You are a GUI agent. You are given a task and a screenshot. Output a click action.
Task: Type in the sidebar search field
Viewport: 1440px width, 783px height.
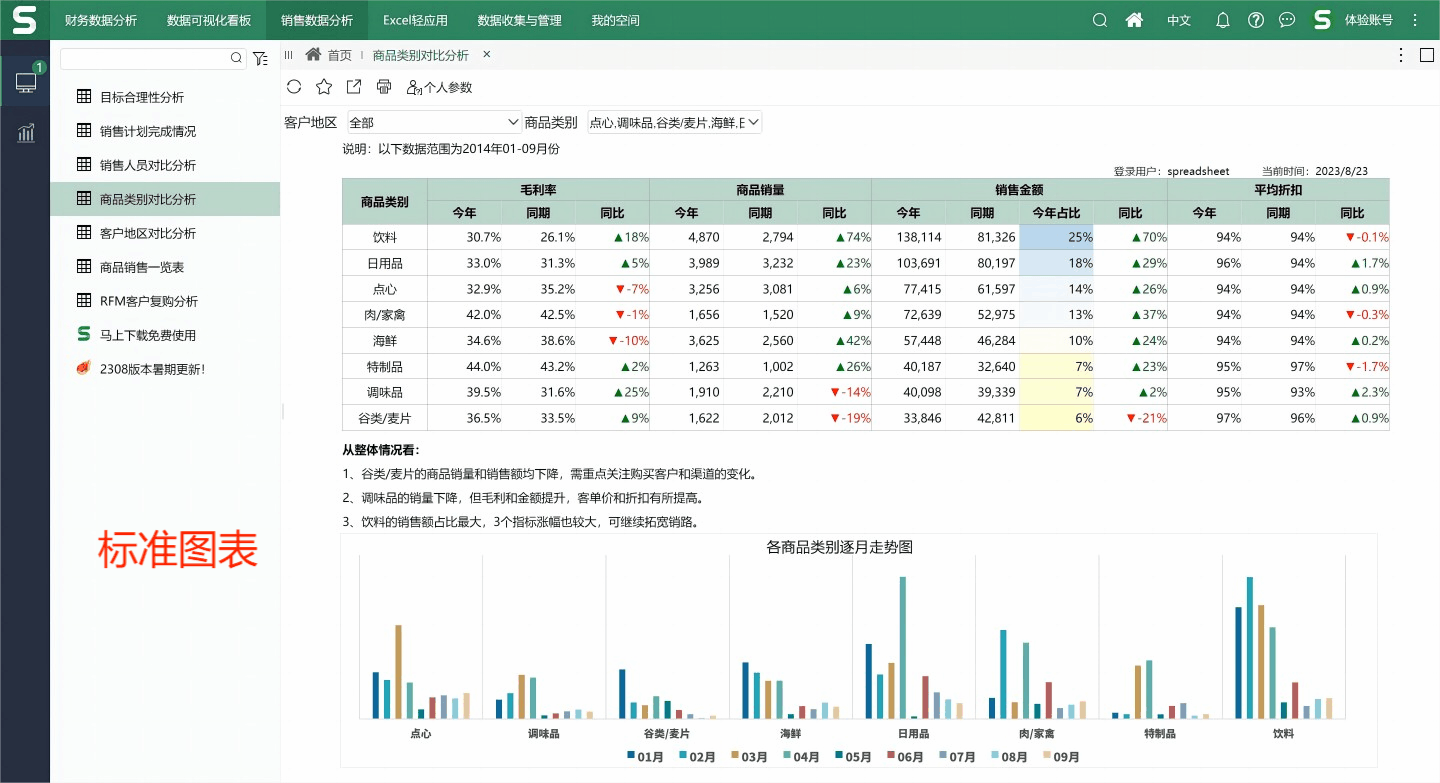(145, 59)
